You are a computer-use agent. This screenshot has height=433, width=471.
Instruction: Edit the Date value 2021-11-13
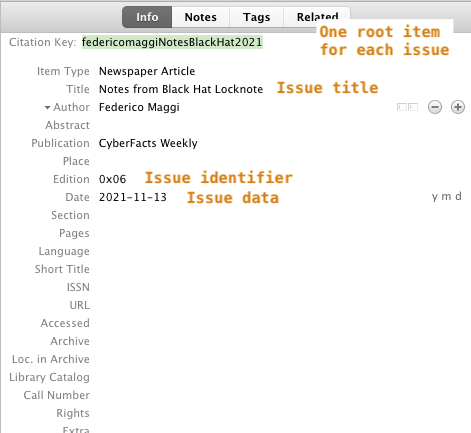(133, 197)
